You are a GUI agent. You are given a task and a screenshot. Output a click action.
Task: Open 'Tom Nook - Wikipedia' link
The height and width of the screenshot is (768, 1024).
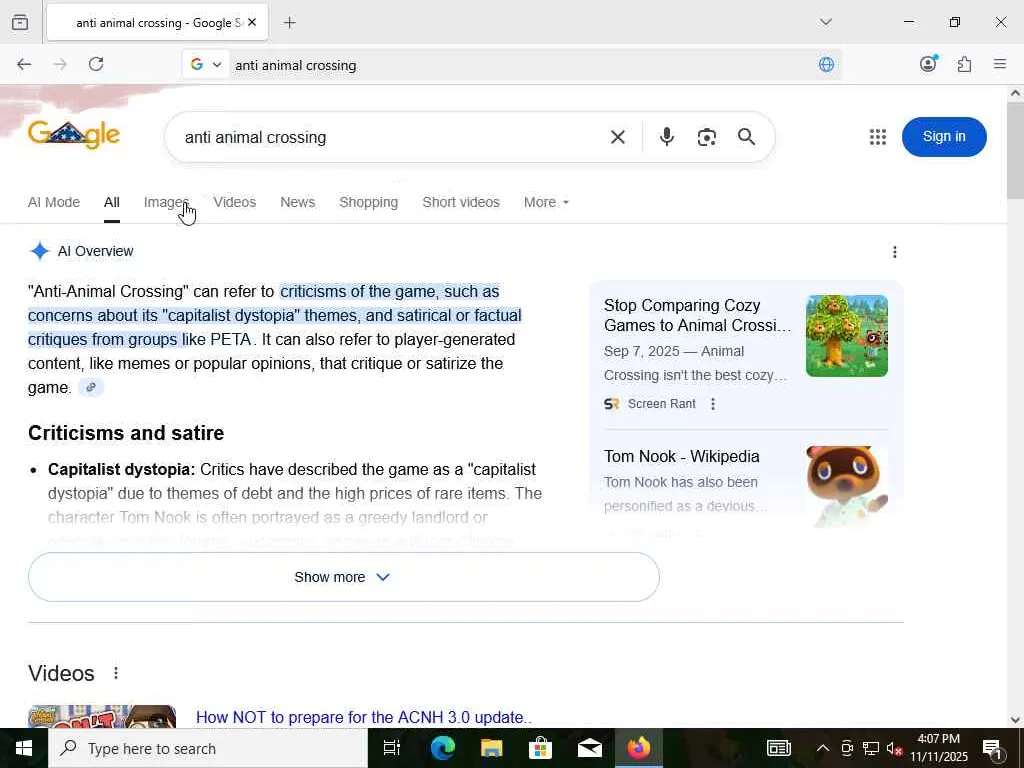coord(681,456)
